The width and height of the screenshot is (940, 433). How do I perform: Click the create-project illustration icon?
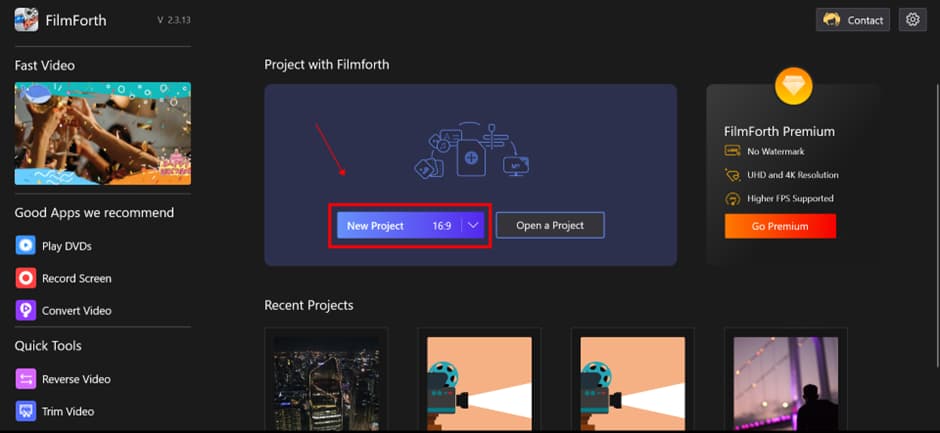tap(472, 149)
